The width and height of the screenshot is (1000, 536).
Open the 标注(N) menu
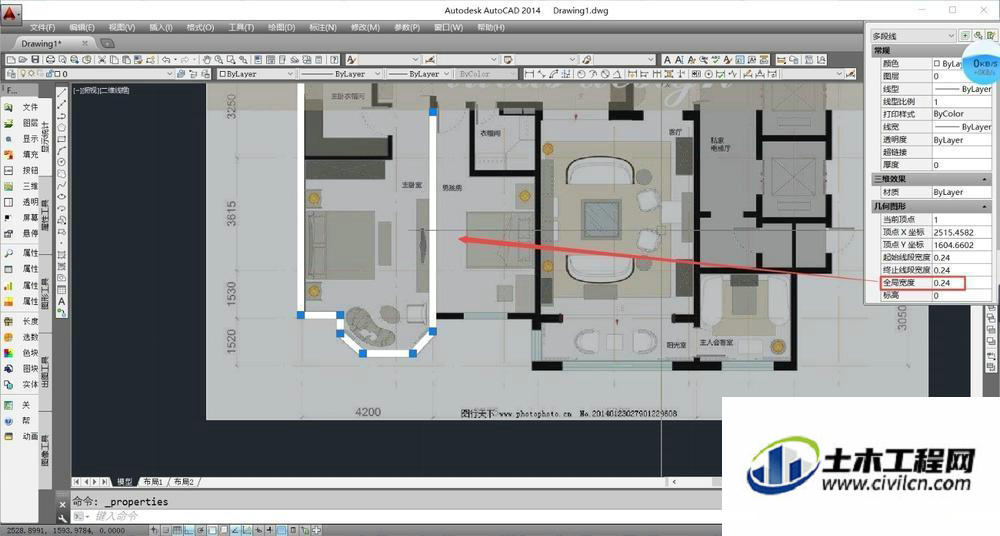click(x=323, y=27)
